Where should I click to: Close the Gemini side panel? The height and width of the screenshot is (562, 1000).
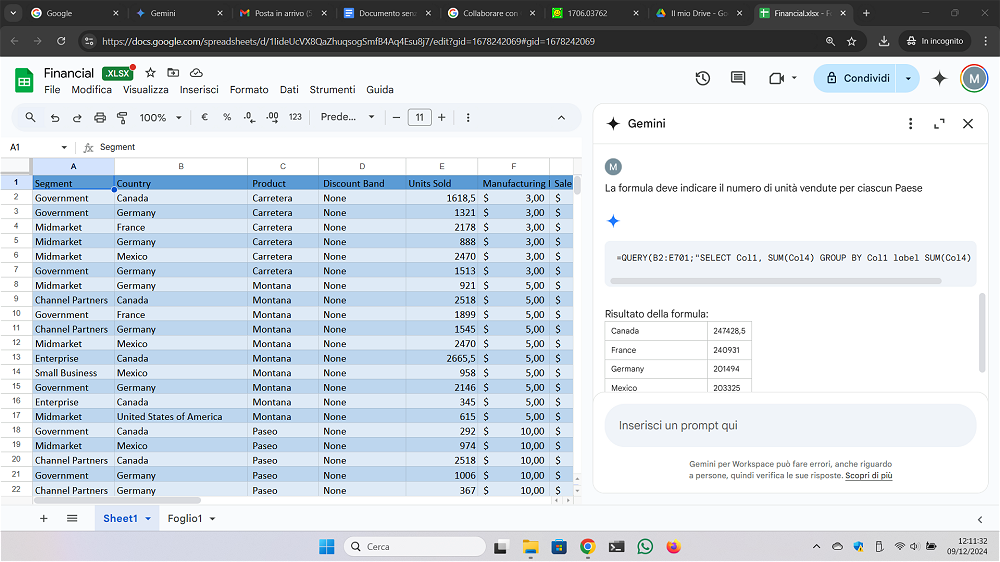tap(968, 124)
